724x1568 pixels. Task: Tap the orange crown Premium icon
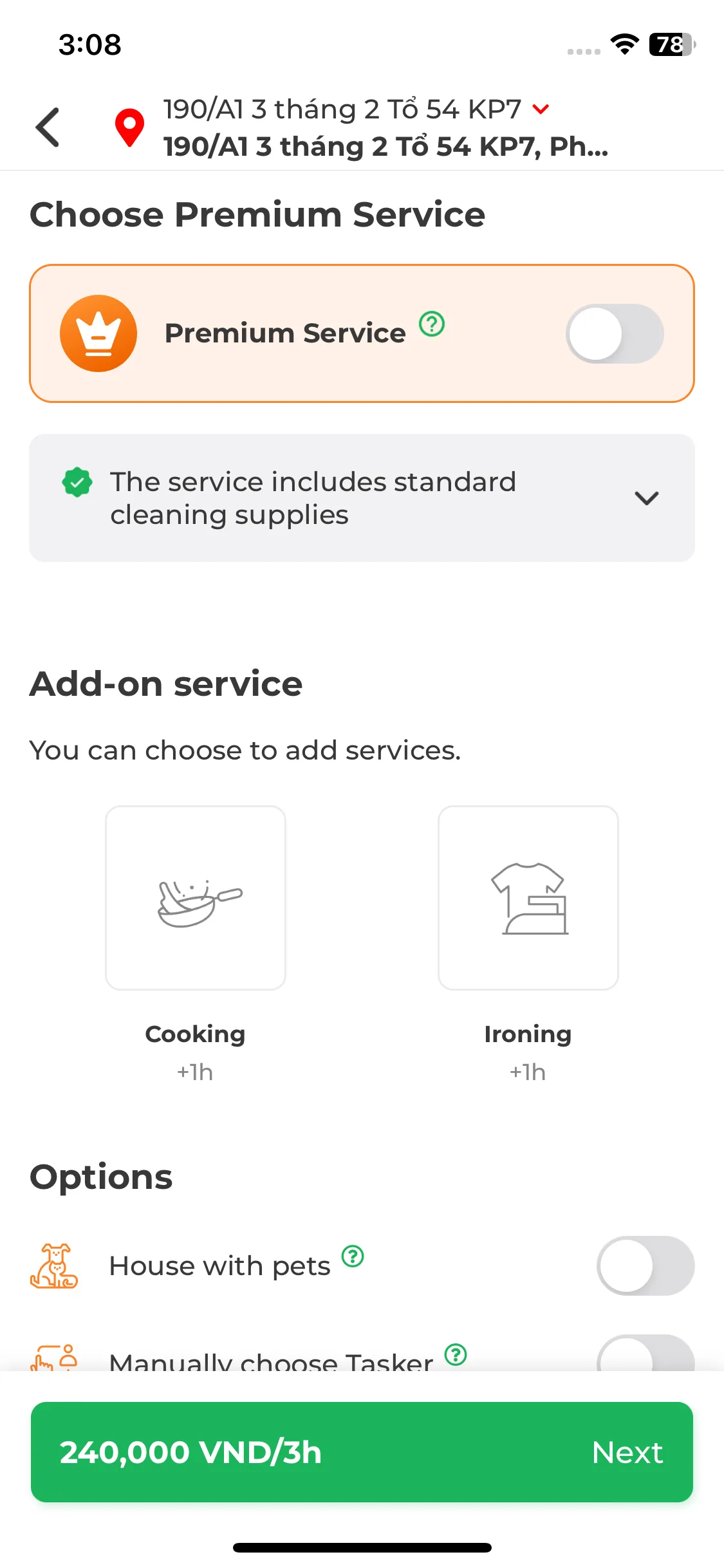98,333
